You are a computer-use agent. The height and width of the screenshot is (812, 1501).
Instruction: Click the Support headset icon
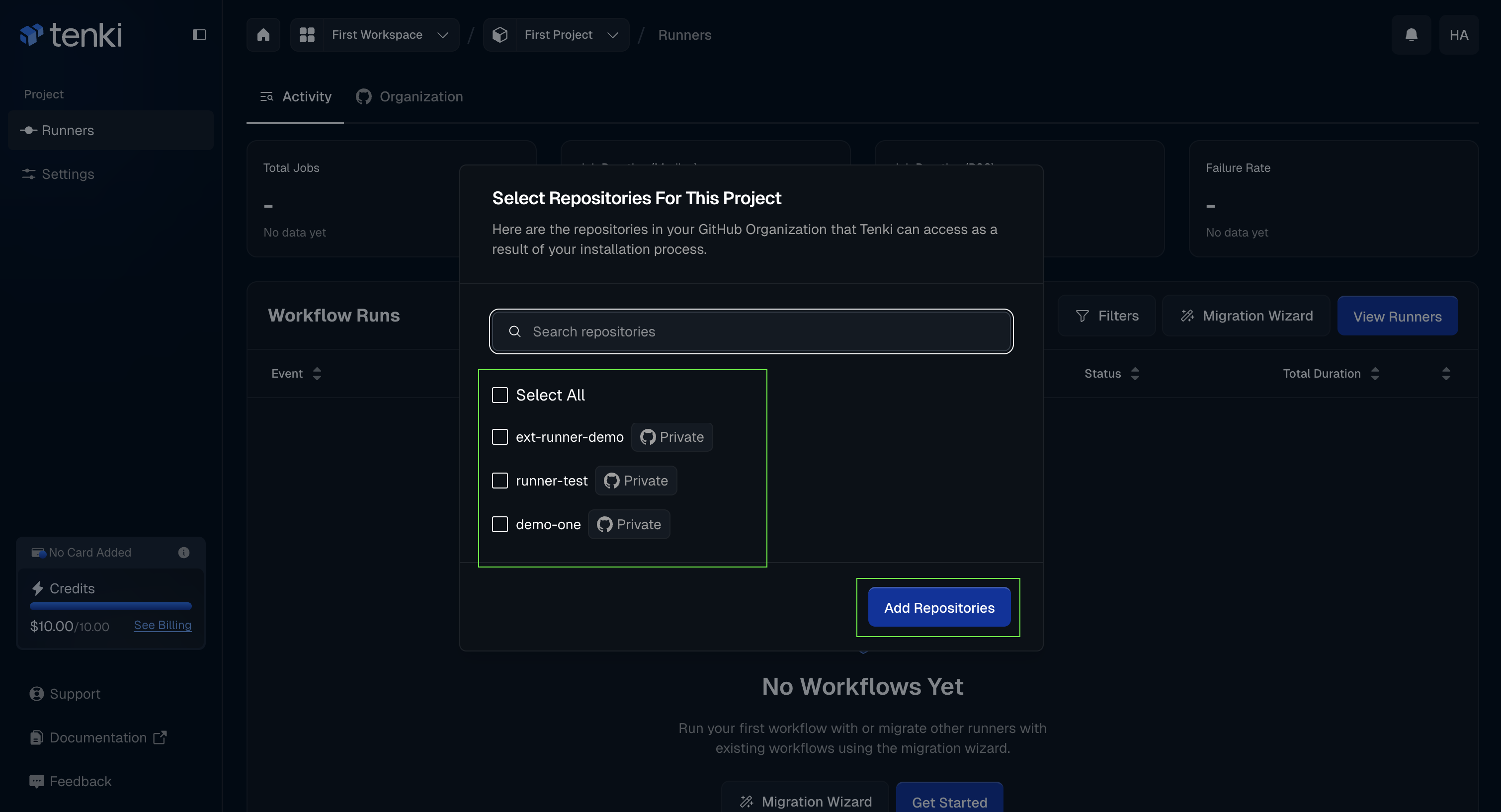coord(37,694)
